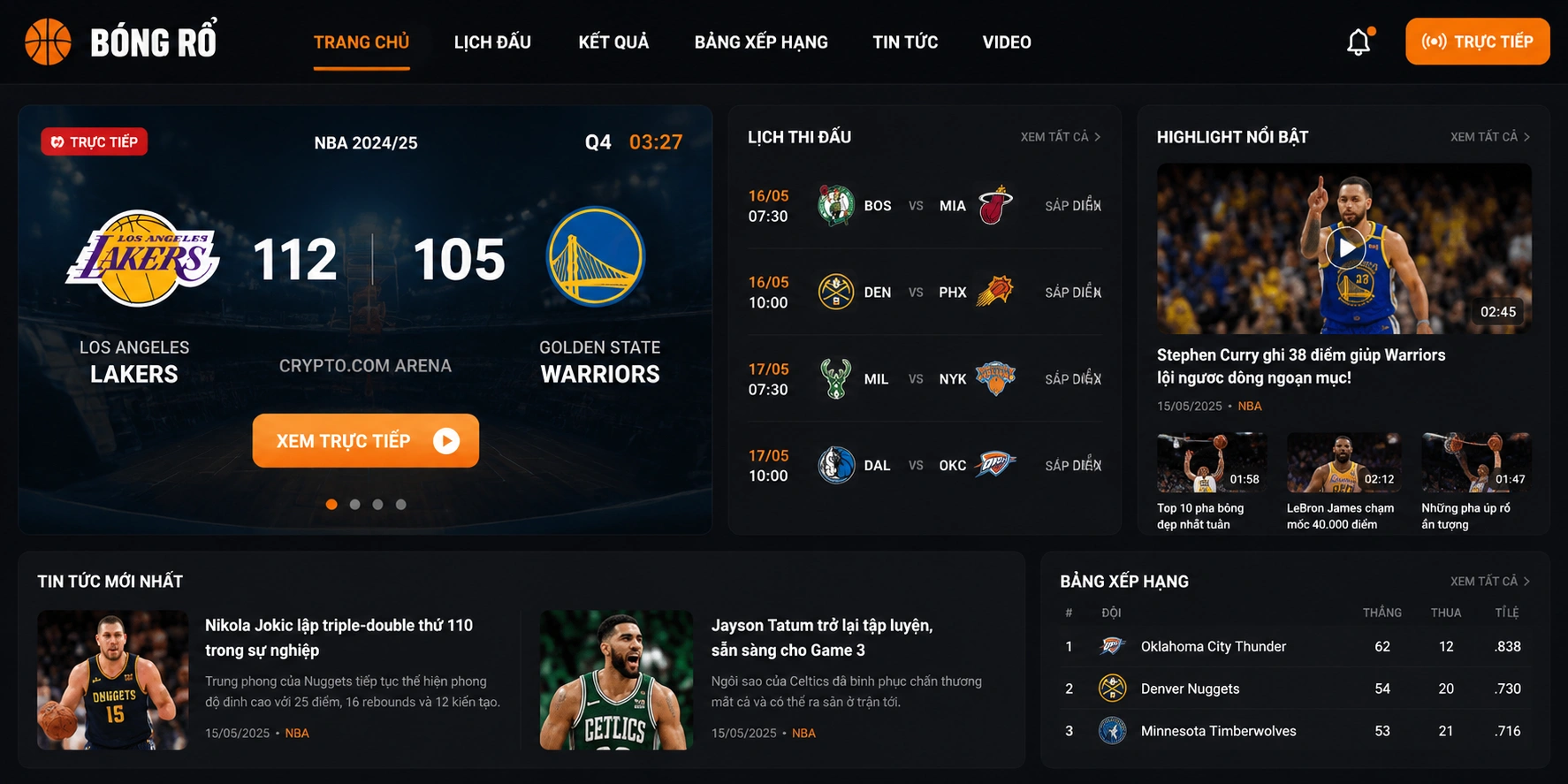This screenshot has height=784, width=1568.
Task: Open the Top 10 pha bóng thumbnail
Action: [1212, 462]
